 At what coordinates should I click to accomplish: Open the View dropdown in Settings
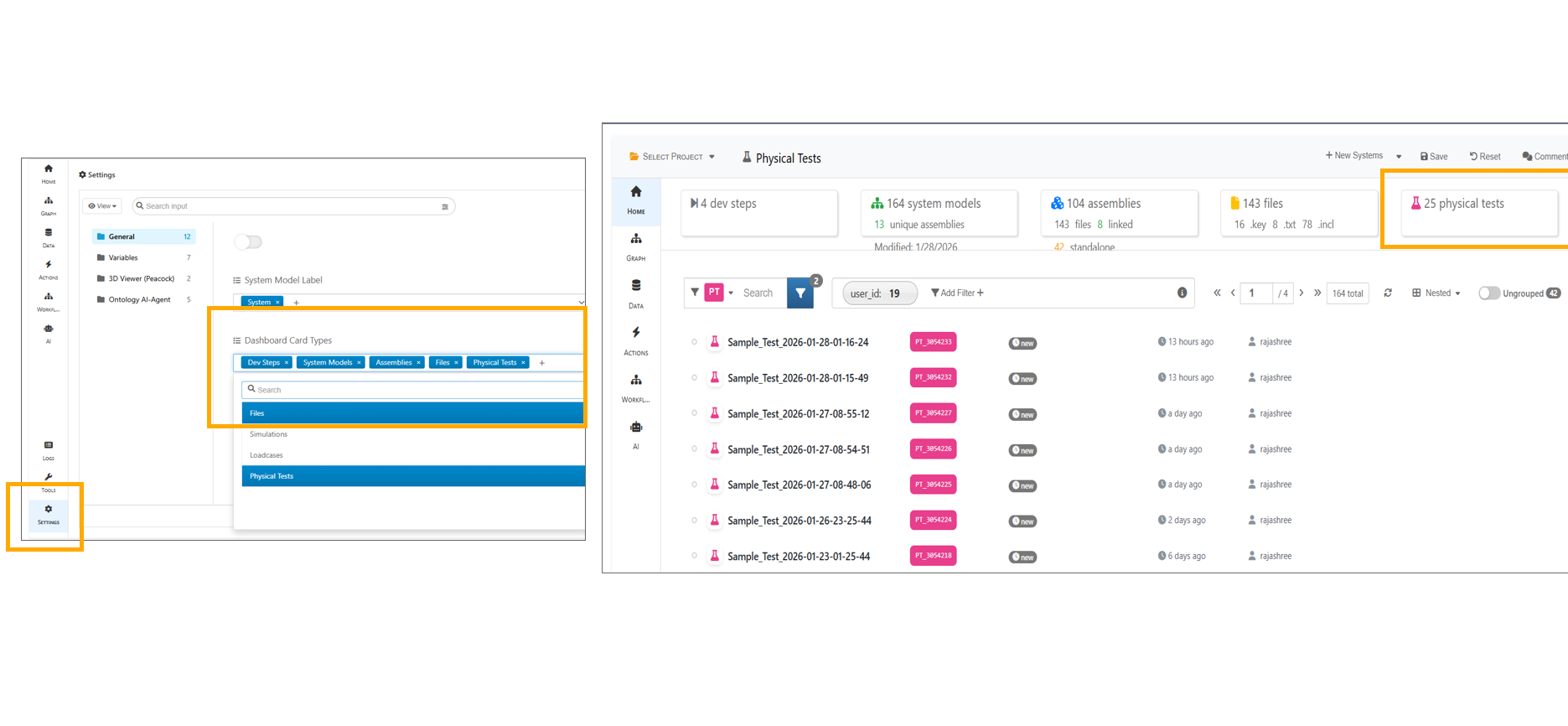(x=102, y=206)
